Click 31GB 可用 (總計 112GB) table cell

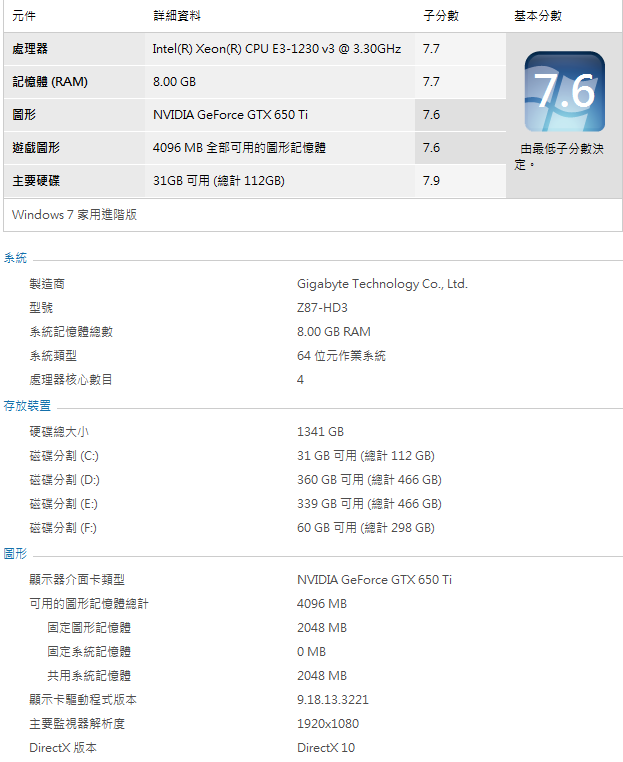(x=219, y=181)
